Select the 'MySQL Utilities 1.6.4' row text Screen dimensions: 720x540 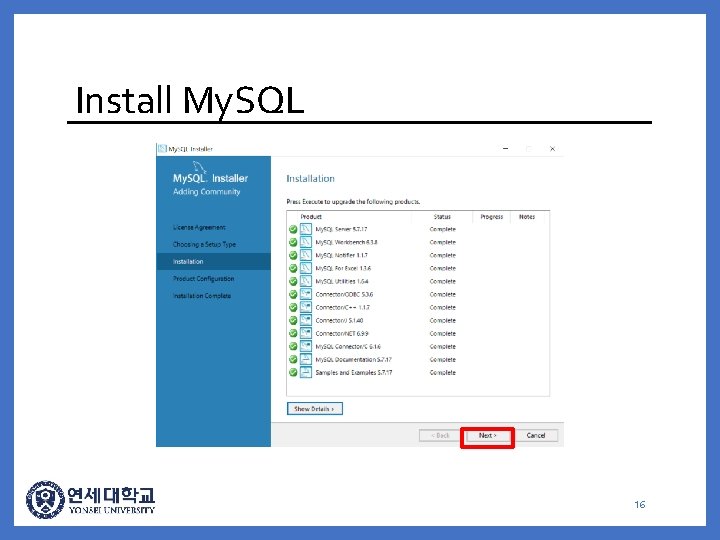point(342,281)
